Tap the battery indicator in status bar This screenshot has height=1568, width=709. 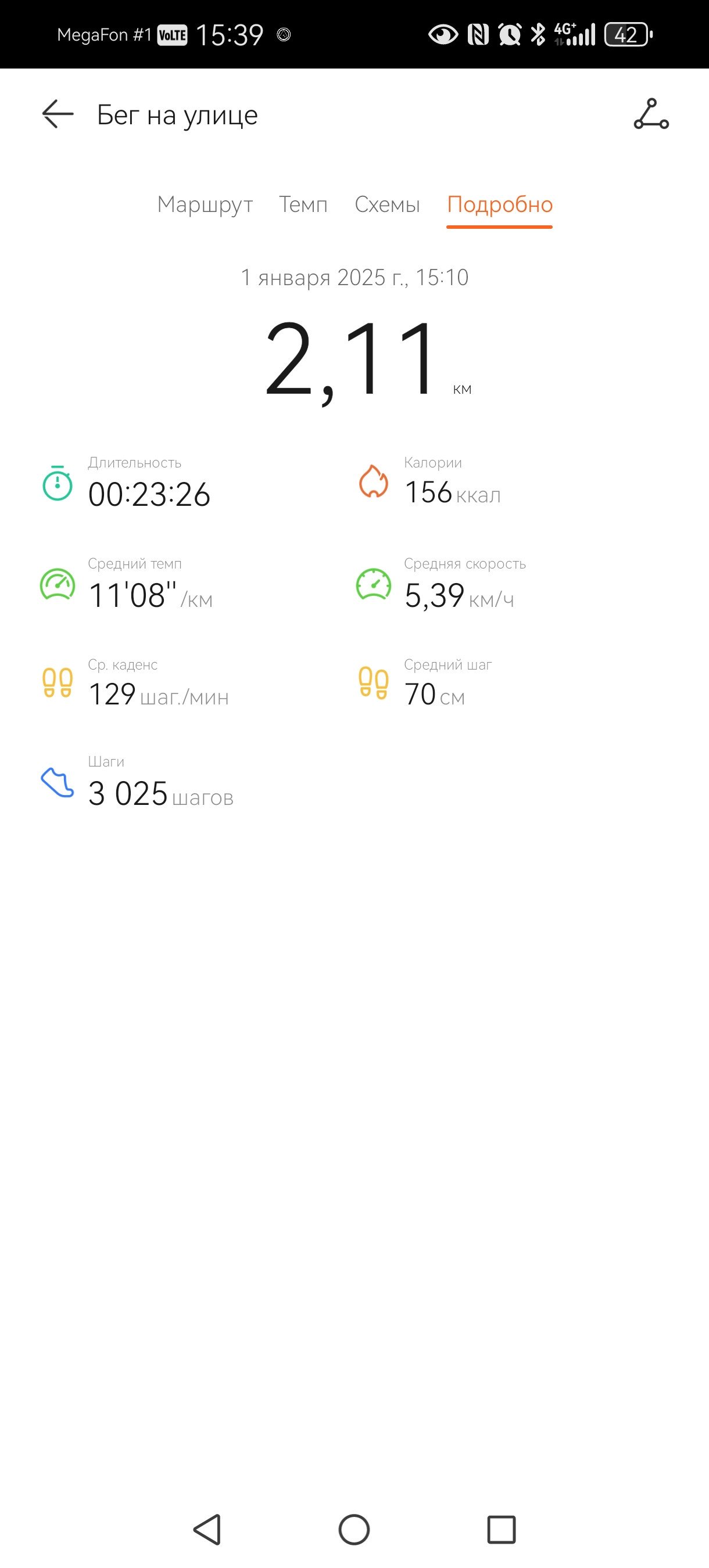pyautogui.click(x=628, y=35)
